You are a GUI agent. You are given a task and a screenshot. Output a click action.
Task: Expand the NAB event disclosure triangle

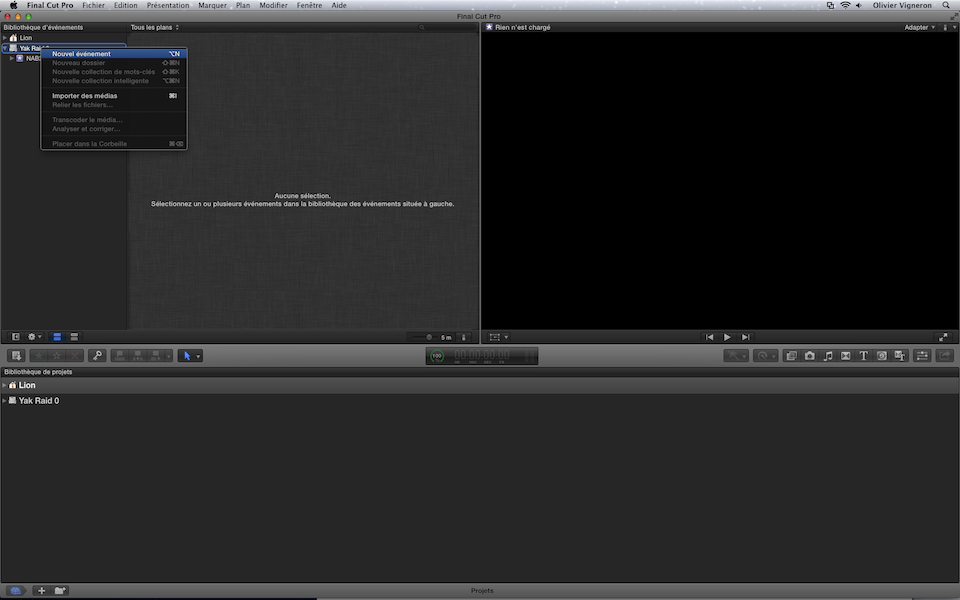12,59
